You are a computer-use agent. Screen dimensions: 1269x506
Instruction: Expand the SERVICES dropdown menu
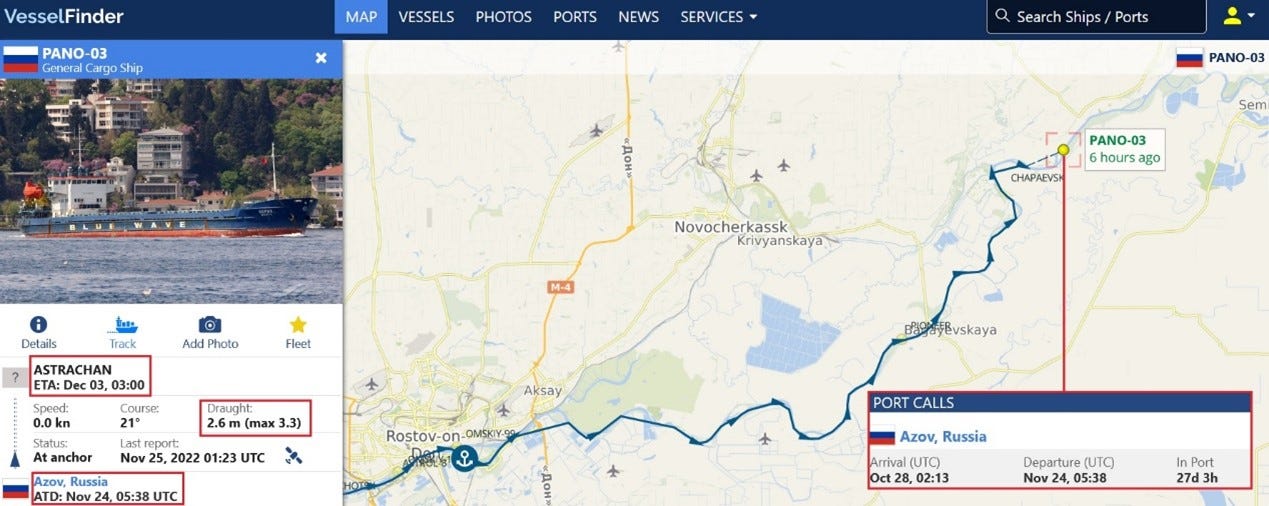pyautogui.click(x=718, y=17)
